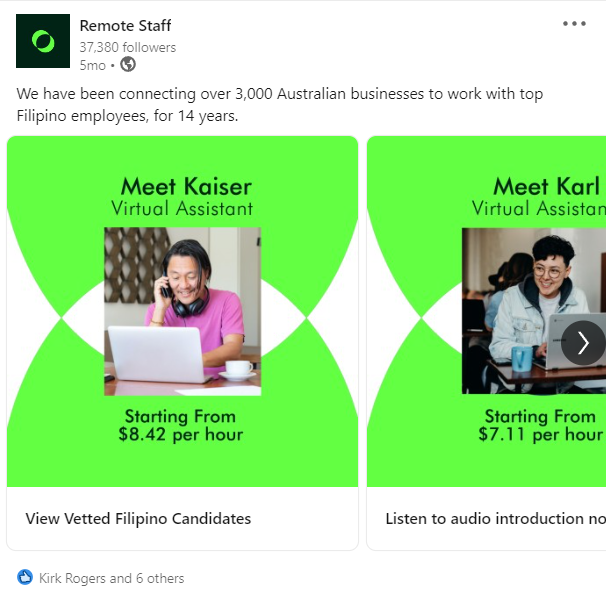Click the Remote Staff logo avatar
Screen dimensions: 606x592
[43, 41]
